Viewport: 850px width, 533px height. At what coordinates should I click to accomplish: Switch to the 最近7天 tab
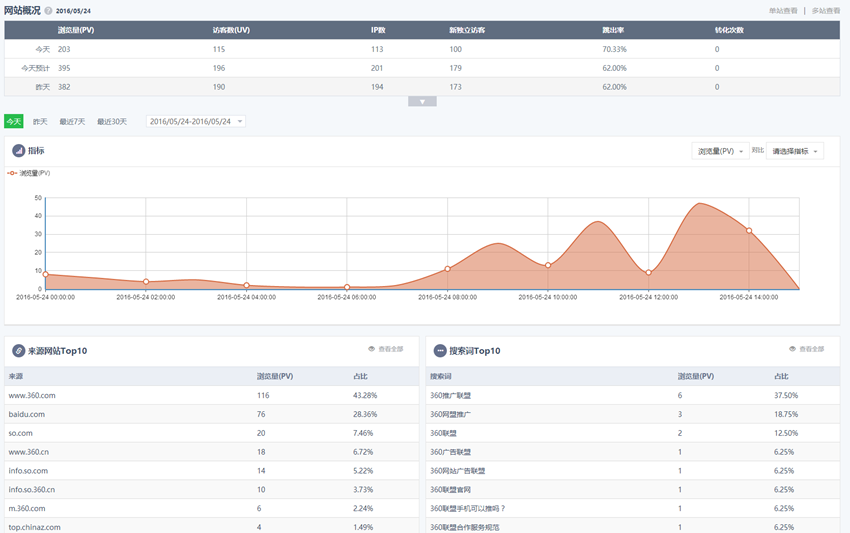pyautogui.click(x=72, y=121)
